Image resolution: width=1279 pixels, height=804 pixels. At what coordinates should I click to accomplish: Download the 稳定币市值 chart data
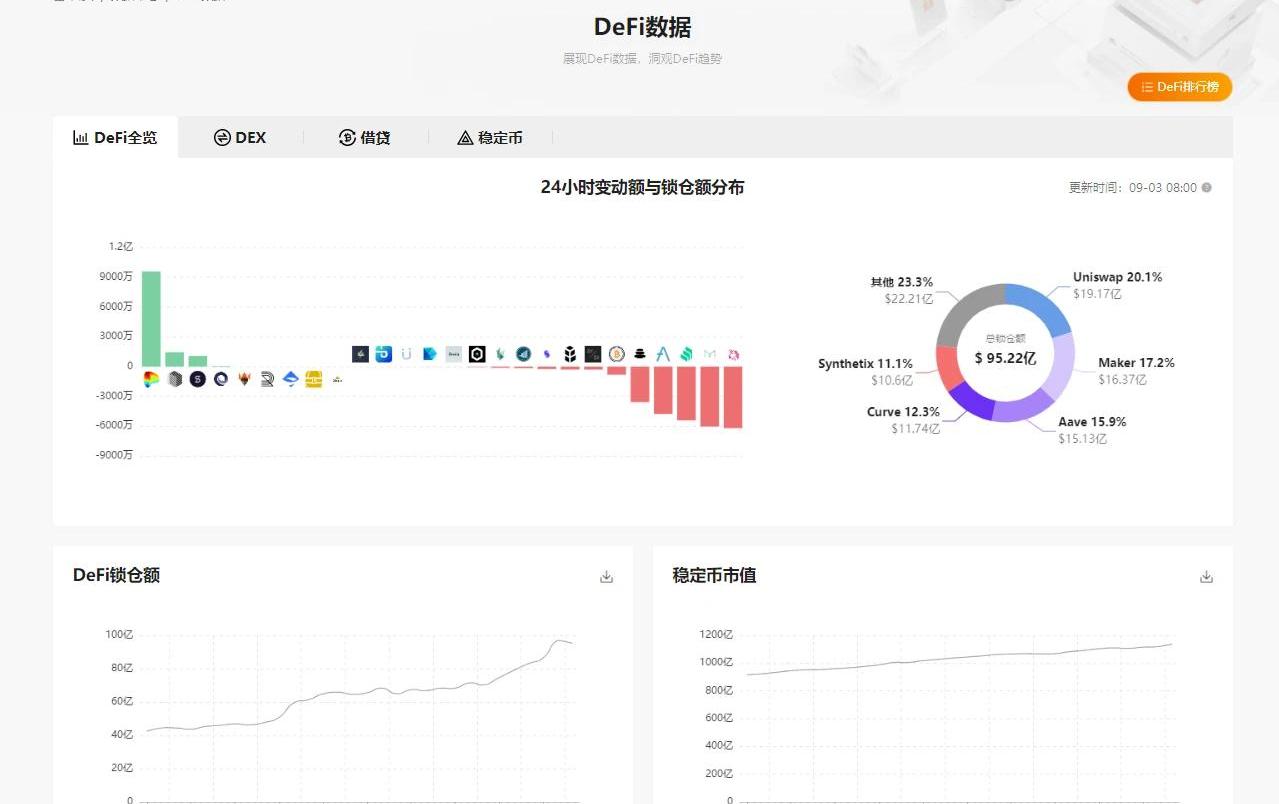pyautogui.click(x=1206, y=577)
